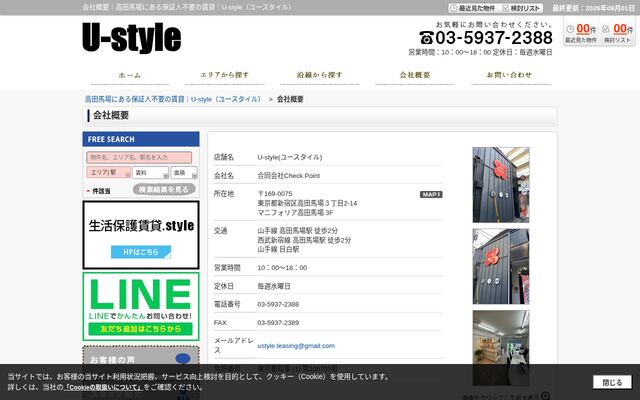The width and height of the screenshot is (640, 400).
Task: Click HPはこちら button
Action: 141,252
